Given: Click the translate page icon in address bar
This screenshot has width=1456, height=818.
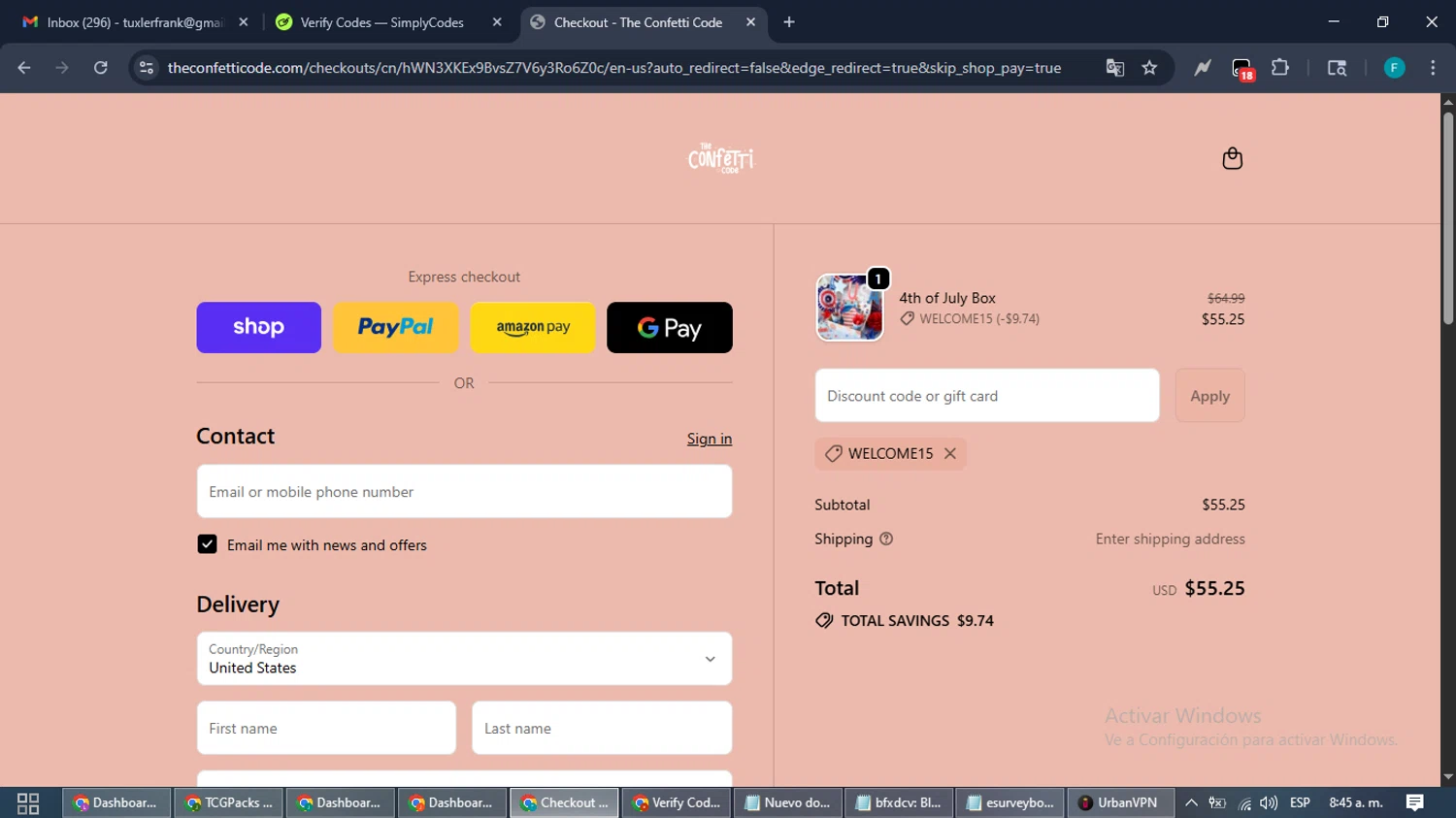Looking at the screenshot, I should click(1114, 68).
